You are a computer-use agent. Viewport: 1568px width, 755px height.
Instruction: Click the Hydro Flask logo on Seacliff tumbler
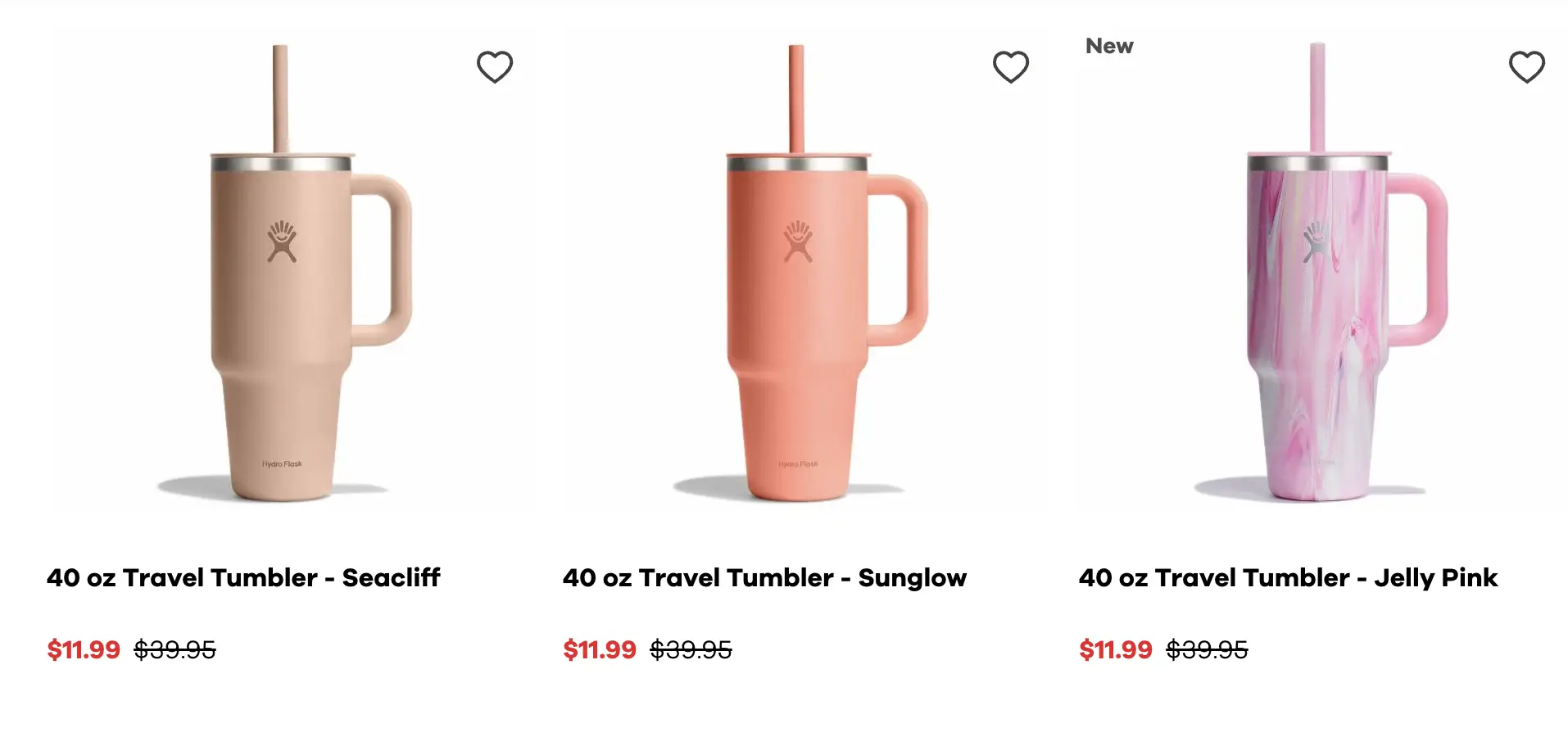282,241
